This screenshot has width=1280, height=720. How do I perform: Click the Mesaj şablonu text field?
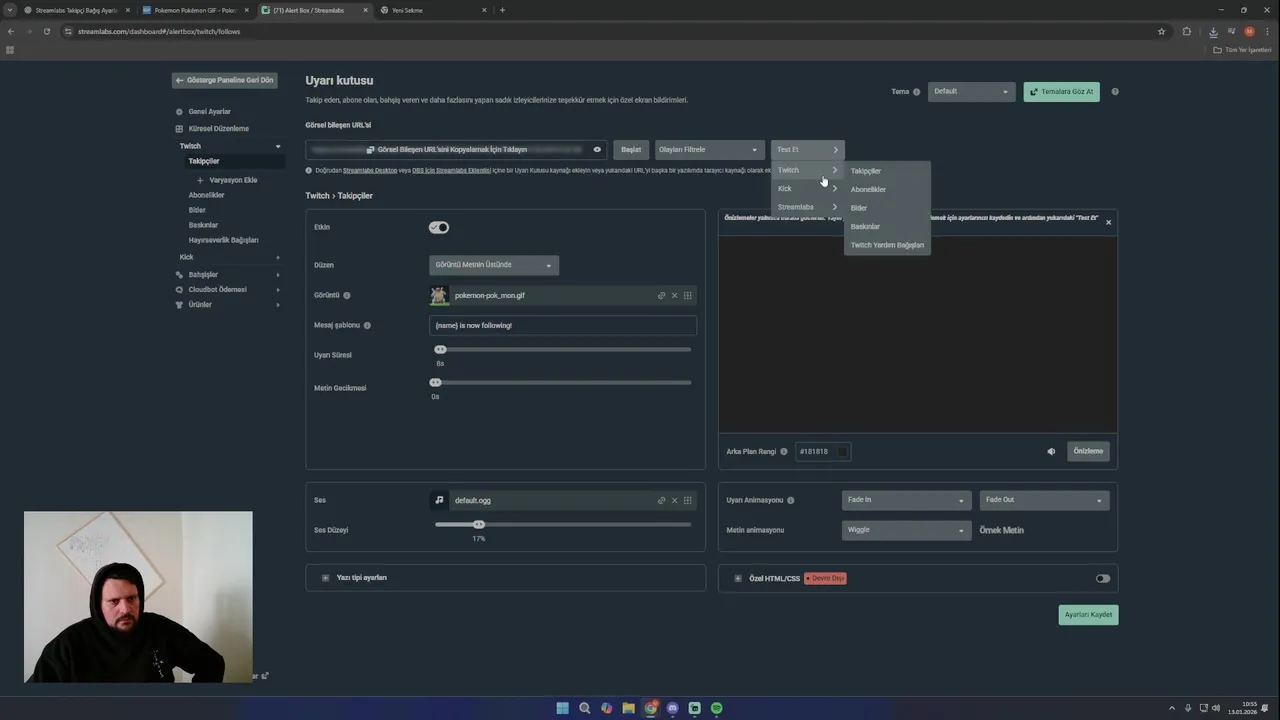(563, 326)
